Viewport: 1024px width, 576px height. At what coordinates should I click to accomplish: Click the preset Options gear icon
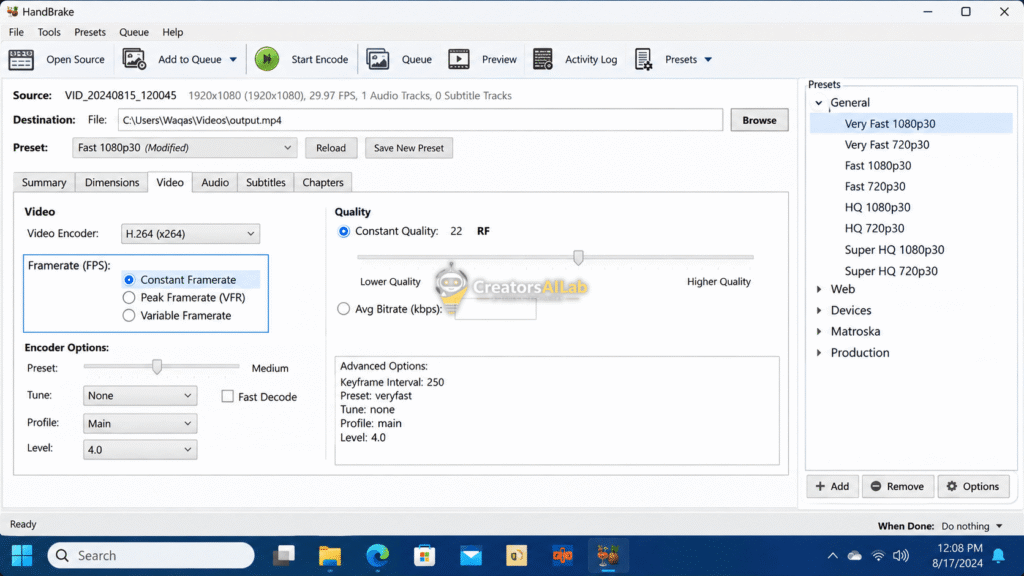click(x=952, y=487)
